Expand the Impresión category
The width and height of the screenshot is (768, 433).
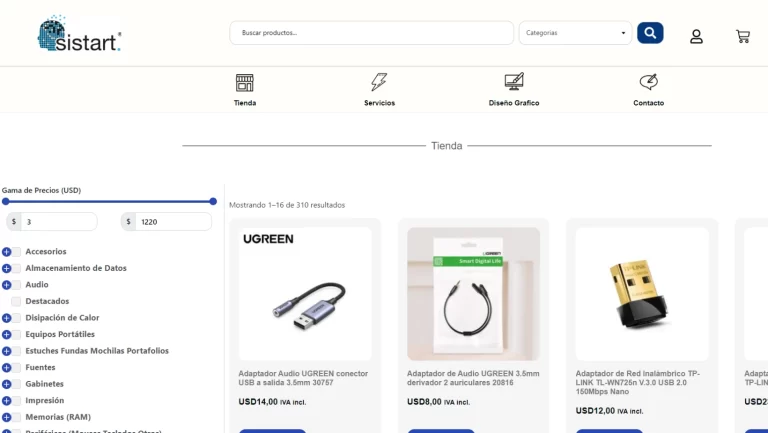[6, 401]
